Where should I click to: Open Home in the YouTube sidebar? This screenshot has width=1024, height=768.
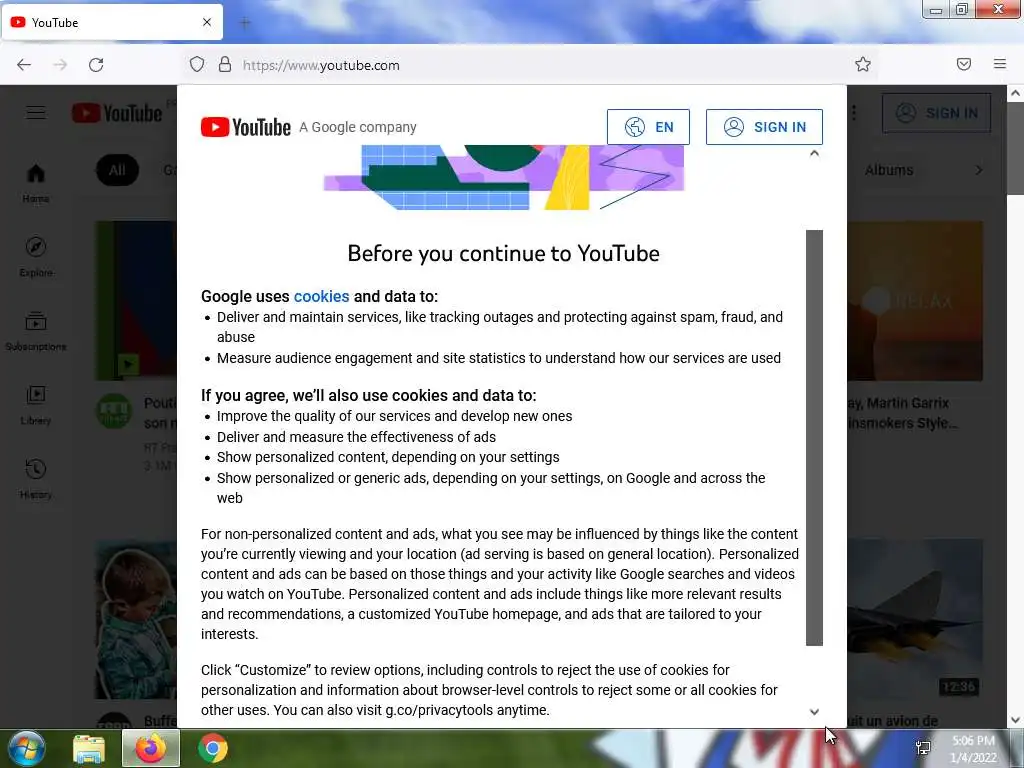(x=36, y=183)
